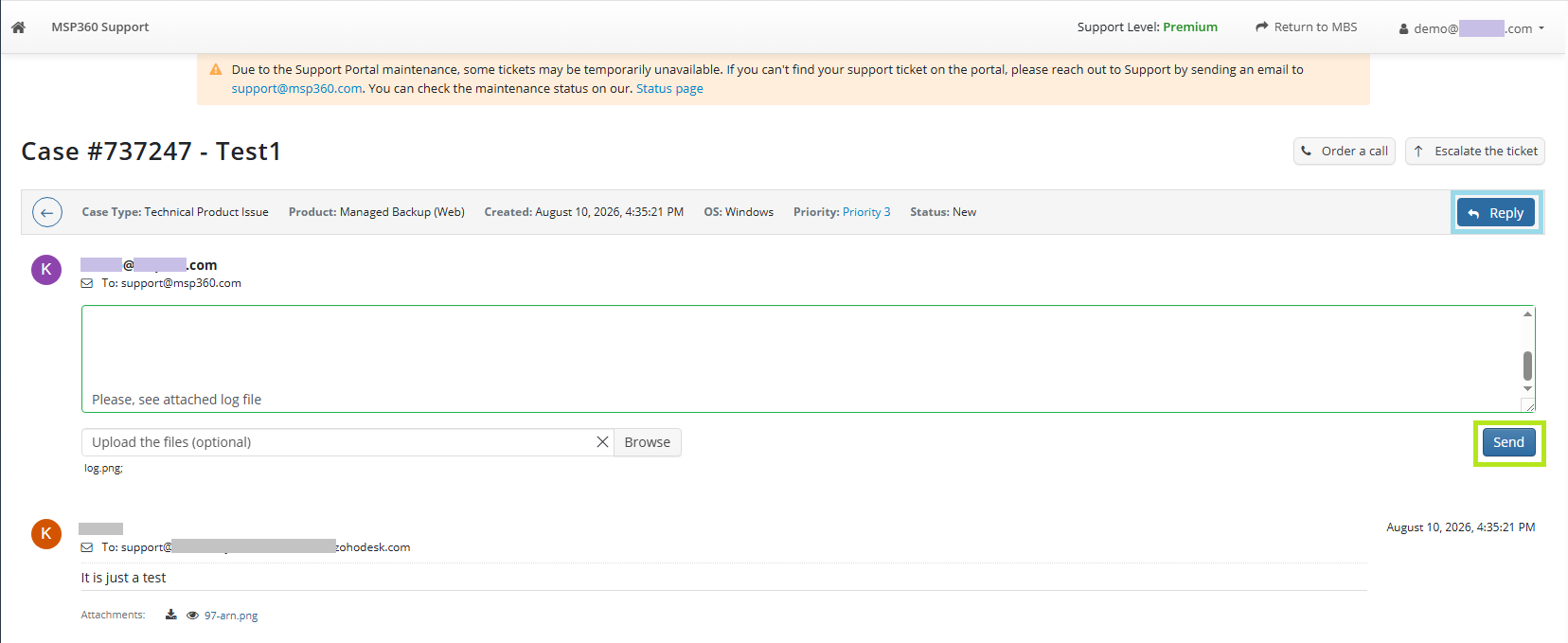Click the Status: New text
This screenshot has height=643, width=1568.
tap(943, 212)
